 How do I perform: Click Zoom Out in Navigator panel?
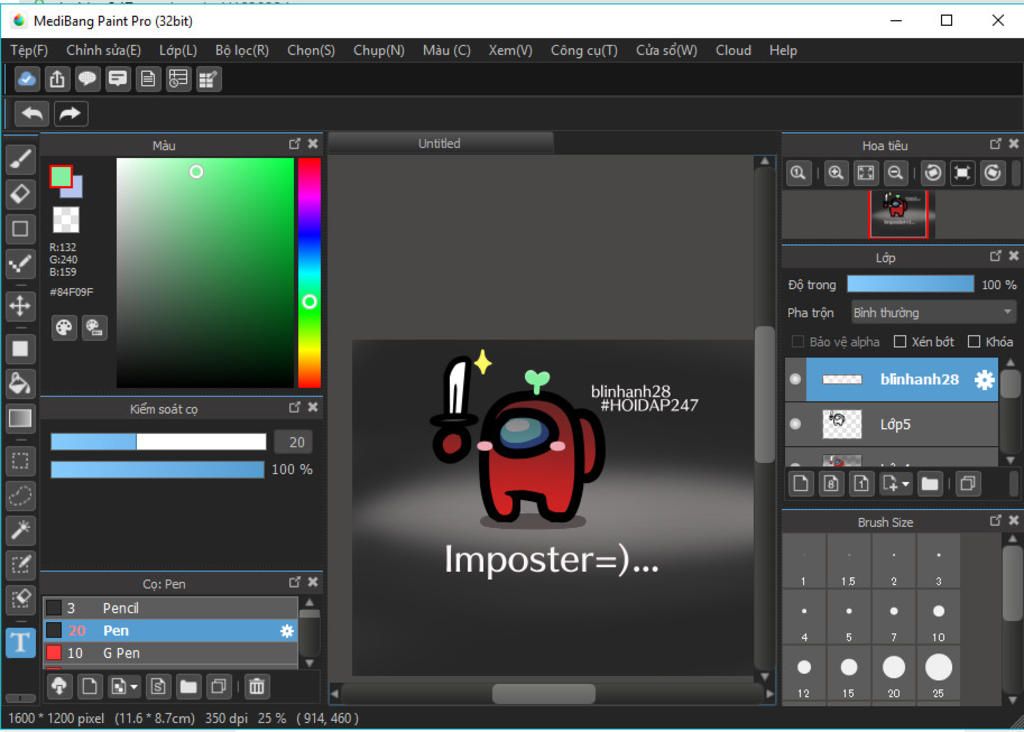(895, 173)
